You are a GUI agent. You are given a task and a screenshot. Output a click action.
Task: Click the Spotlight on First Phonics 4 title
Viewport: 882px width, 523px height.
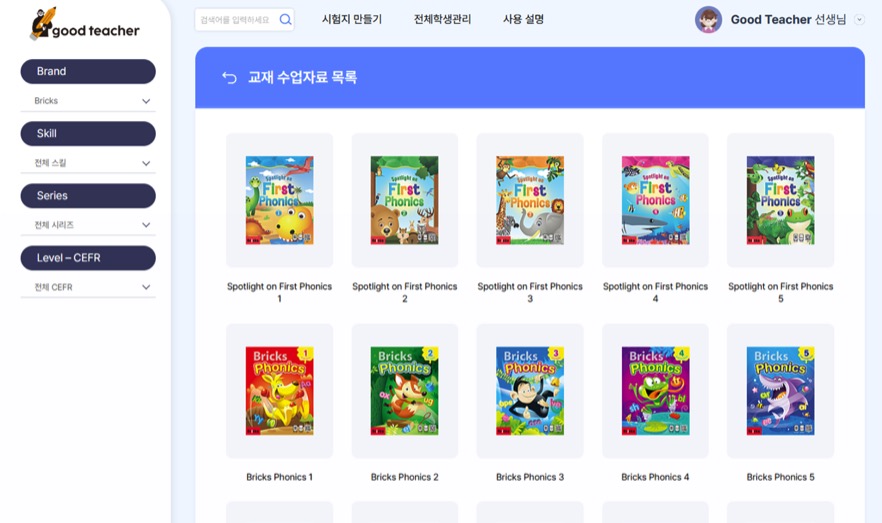tap(655, 292)
